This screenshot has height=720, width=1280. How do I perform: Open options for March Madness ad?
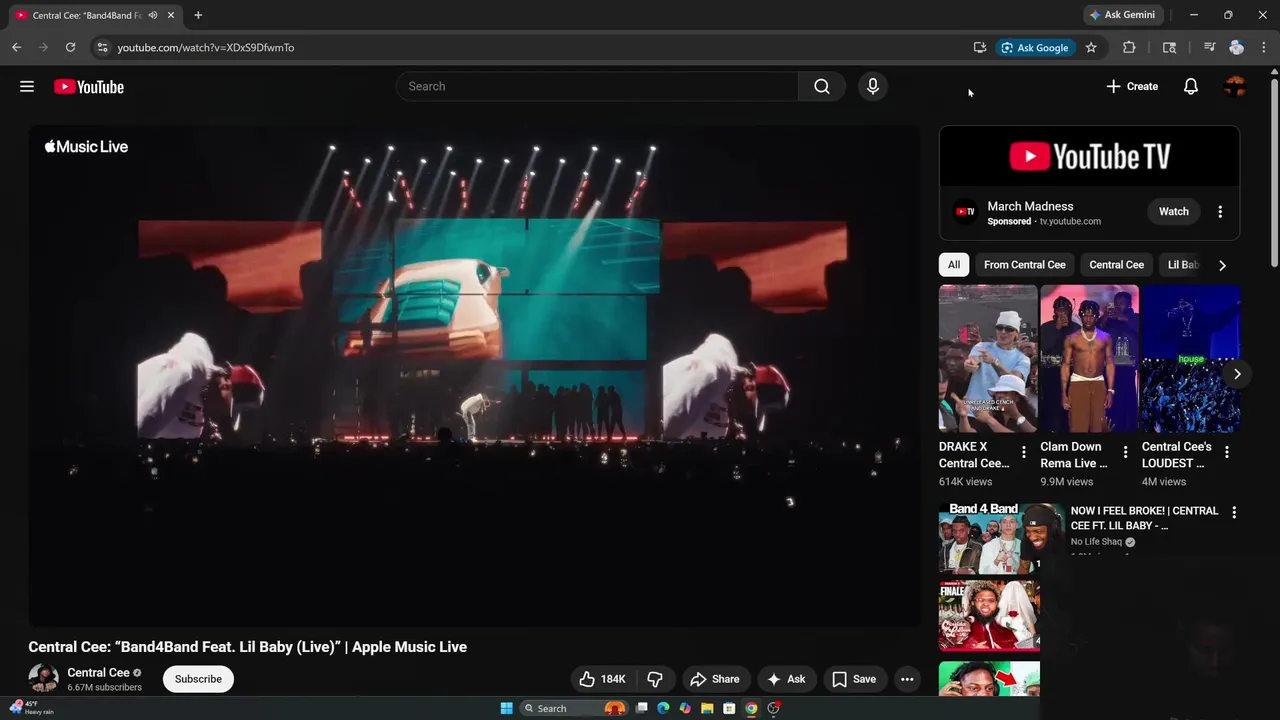click(1220, 212)
